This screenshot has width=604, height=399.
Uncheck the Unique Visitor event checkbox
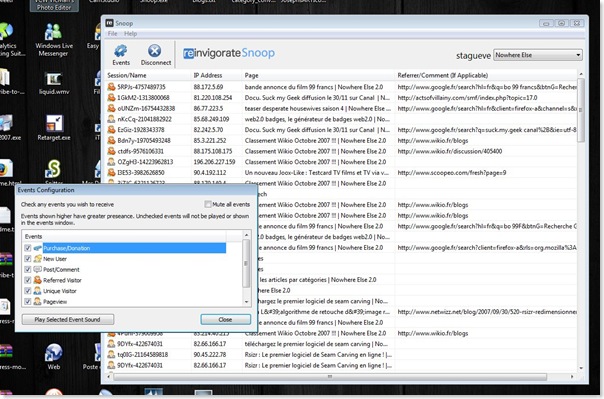[28, 291]
